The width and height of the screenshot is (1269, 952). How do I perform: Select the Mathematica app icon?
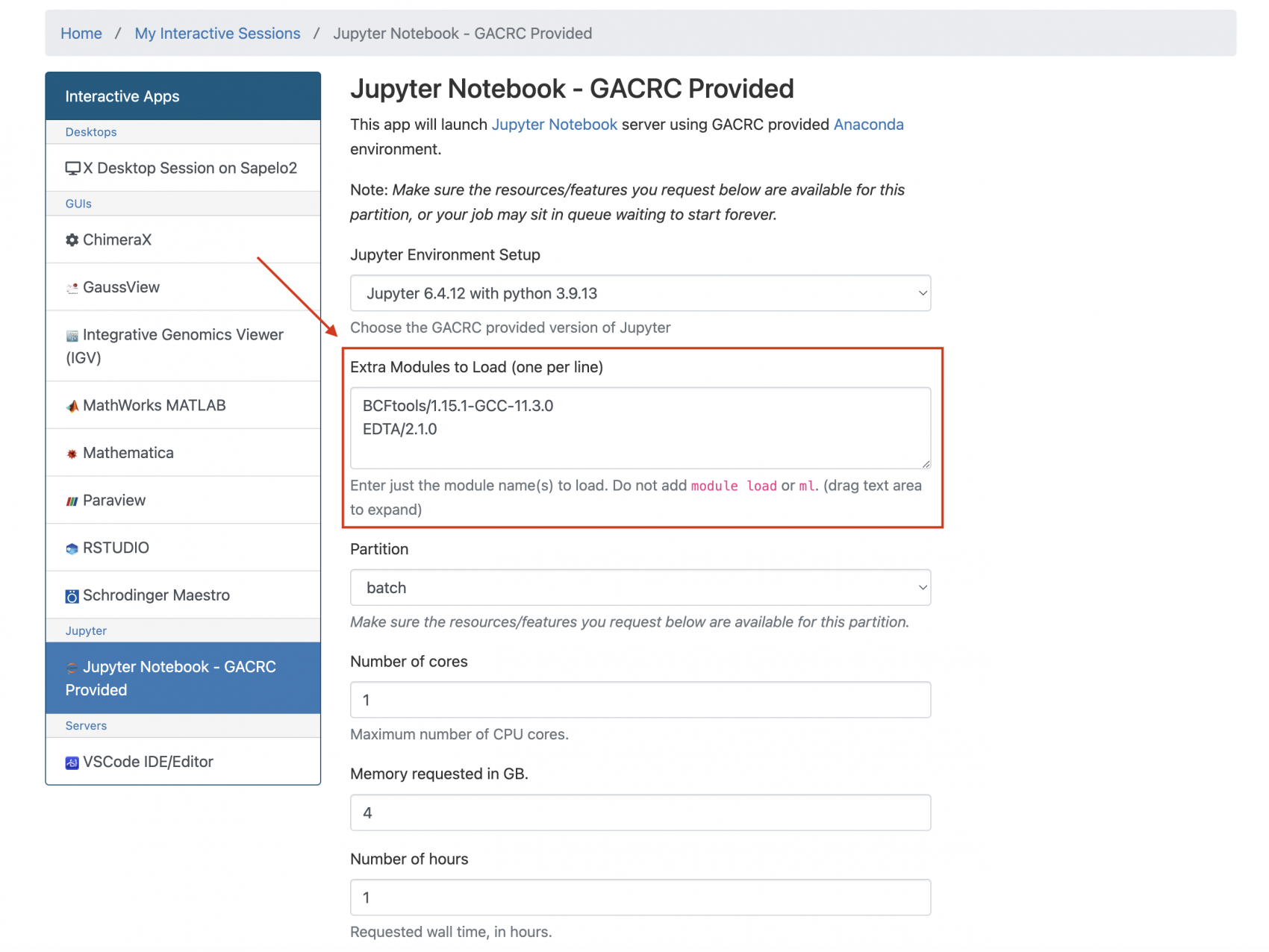coord(72,452)
